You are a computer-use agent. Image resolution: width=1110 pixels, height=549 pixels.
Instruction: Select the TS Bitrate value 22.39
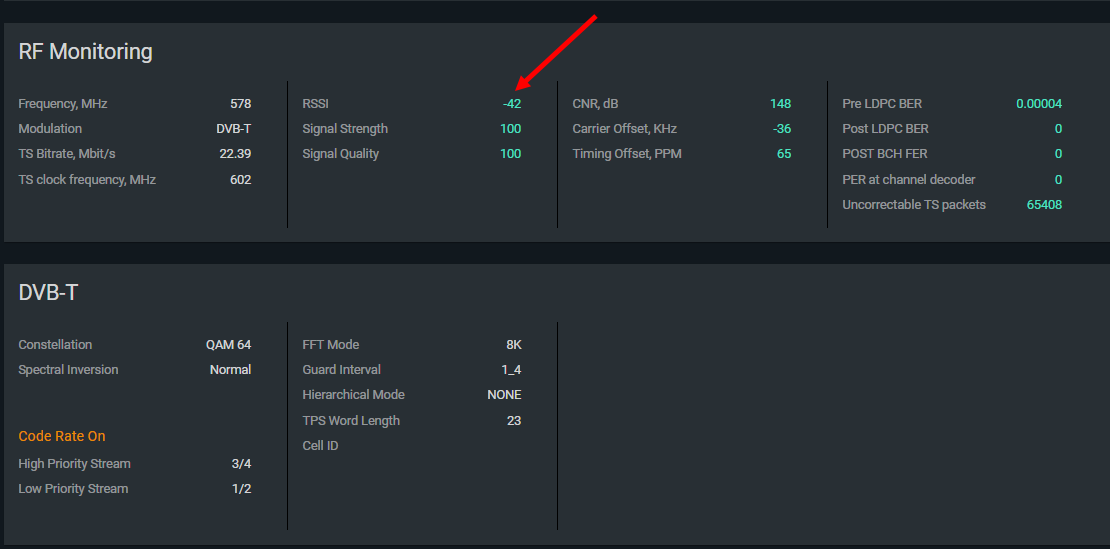click(235, 154)
